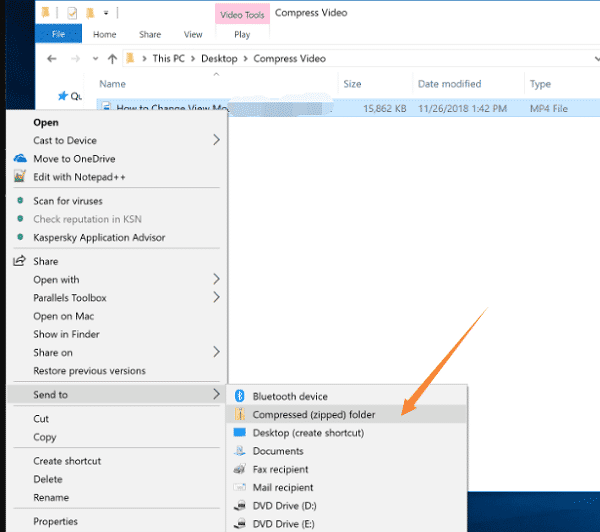Send to DVD Drive (D:)
This screenshot has height=532, width=600.
coord(347,506)
